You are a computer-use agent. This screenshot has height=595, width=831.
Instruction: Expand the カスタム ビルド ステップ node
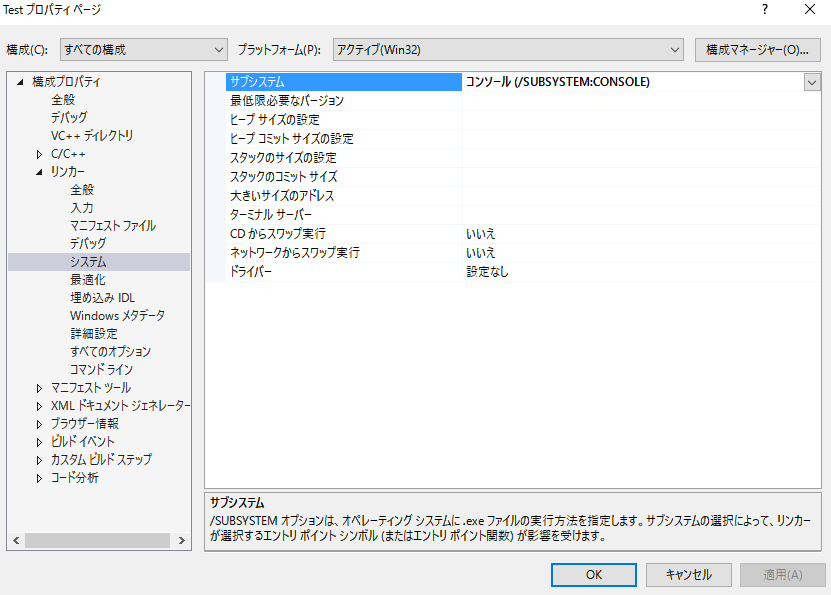tap(39, 460)
